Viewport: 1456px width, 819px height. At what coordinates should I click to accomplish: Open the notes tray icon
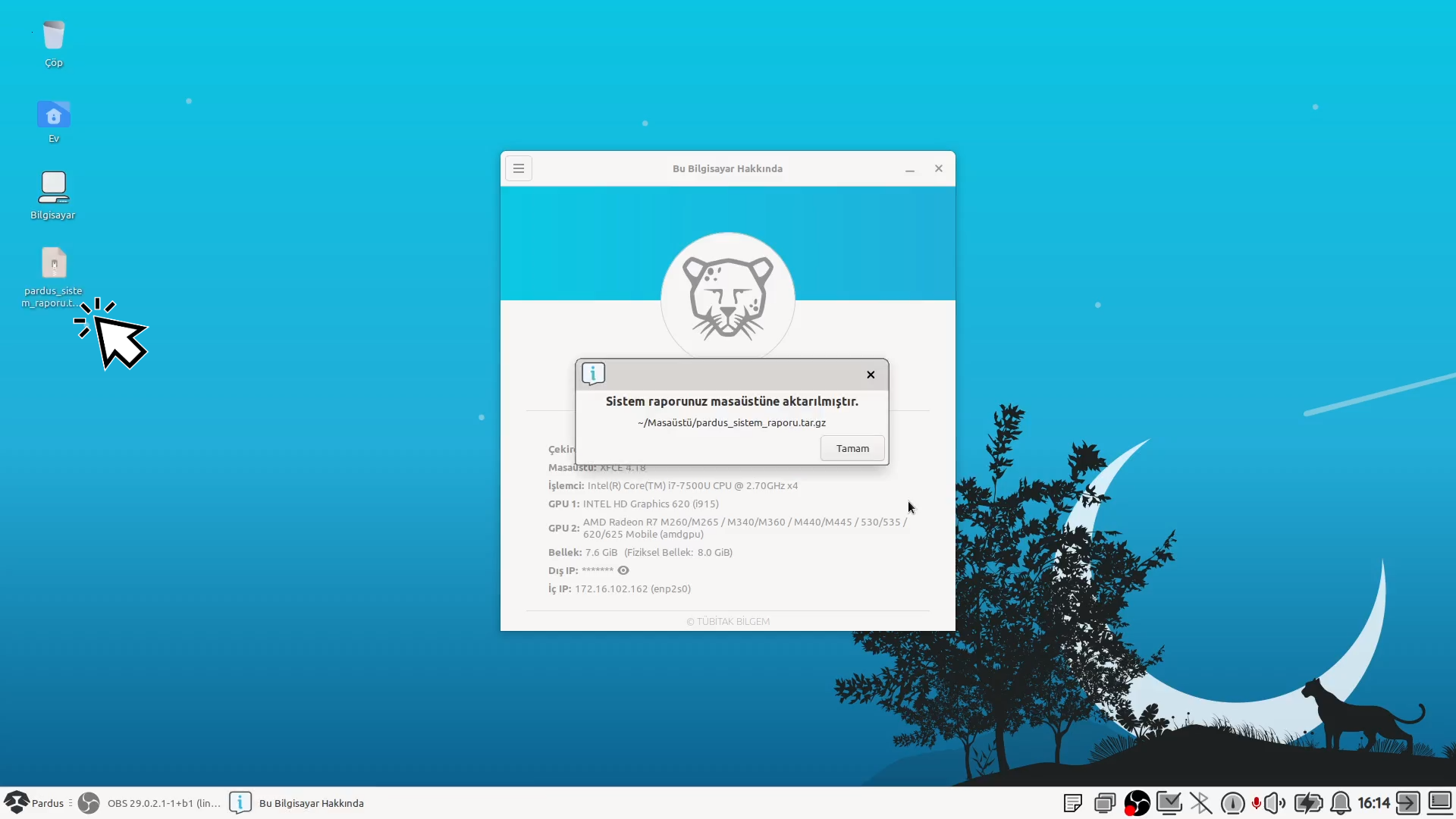pos(1073,803)
